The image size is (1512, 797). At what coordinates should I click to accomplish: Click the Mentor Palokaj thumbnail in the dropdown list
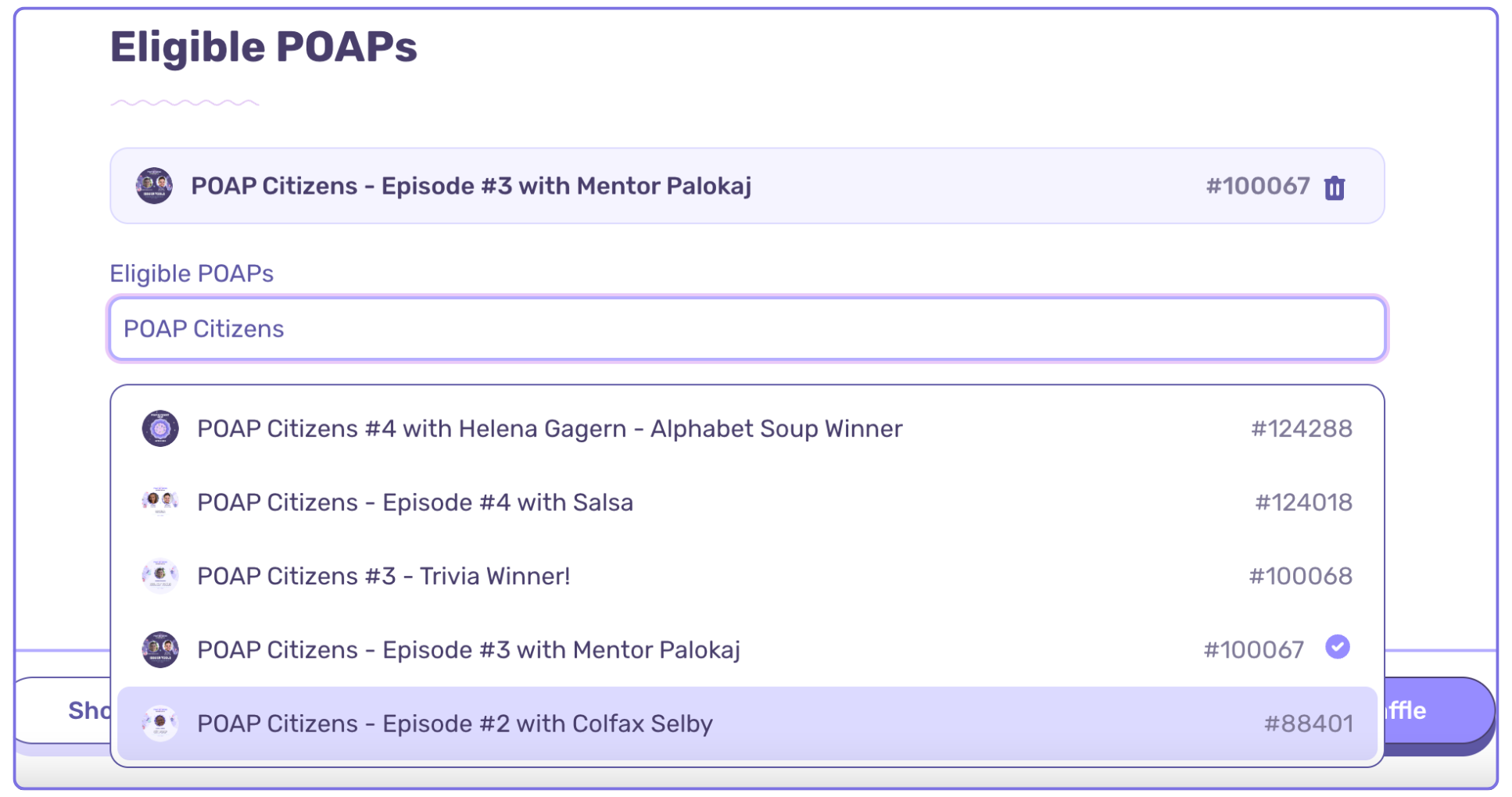point(160,649)
